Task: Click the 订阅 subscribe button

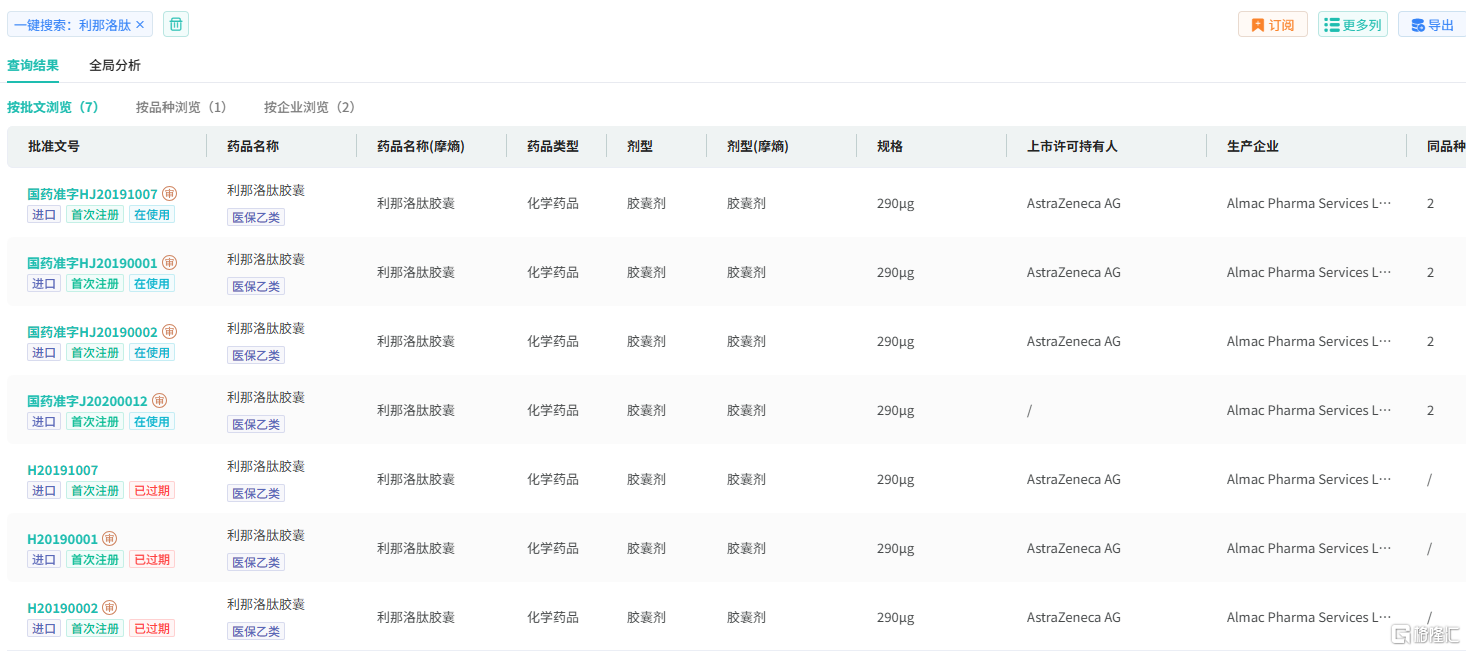Action: coord(1272,25)
